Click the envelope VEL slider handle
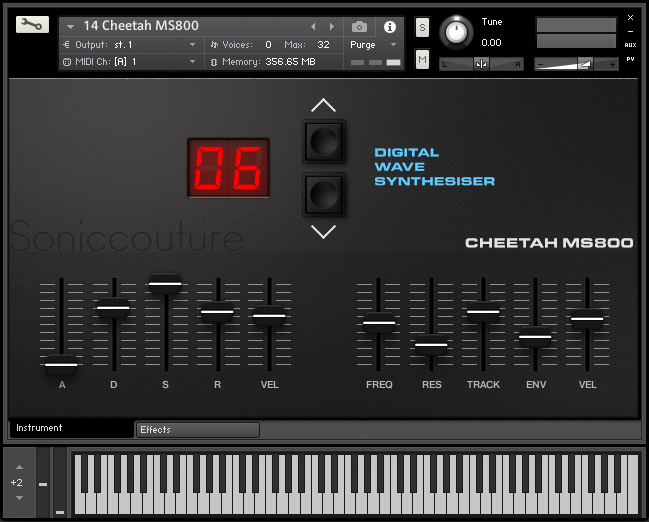This screenshot has width=649, height=522. point(269,316)
